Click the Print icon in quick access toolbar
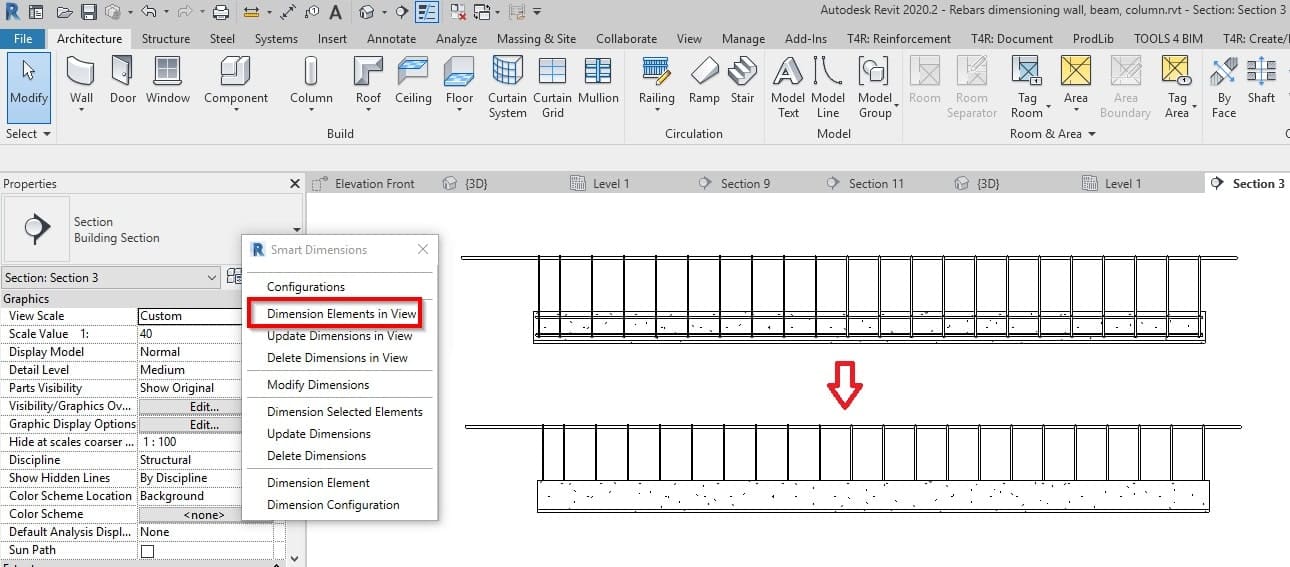Screen dimensions: 1290x567 (x=221, y=12)
